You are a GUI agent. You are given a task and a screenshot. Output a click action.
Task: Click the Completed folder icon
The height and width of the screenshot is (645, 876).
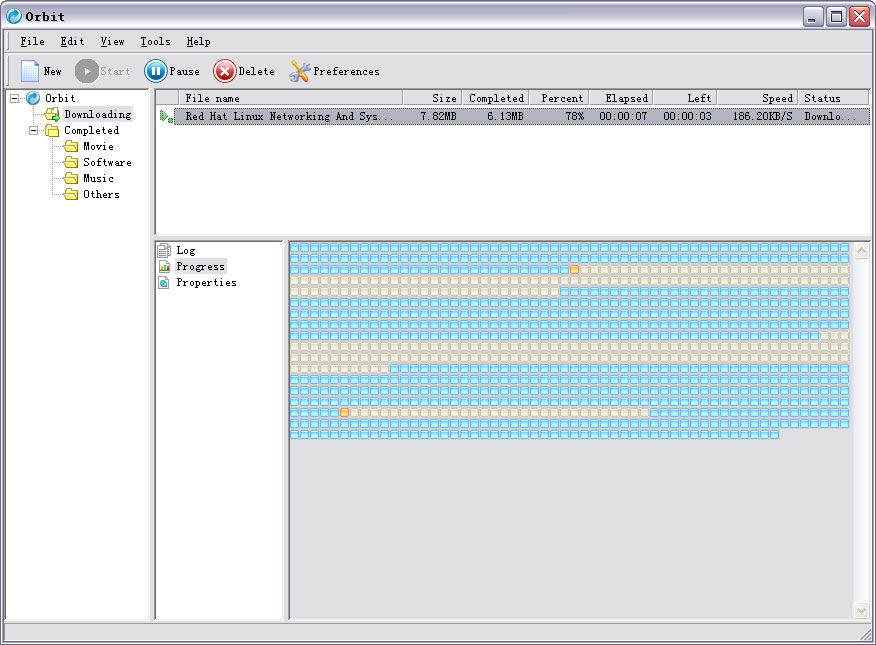52,131
